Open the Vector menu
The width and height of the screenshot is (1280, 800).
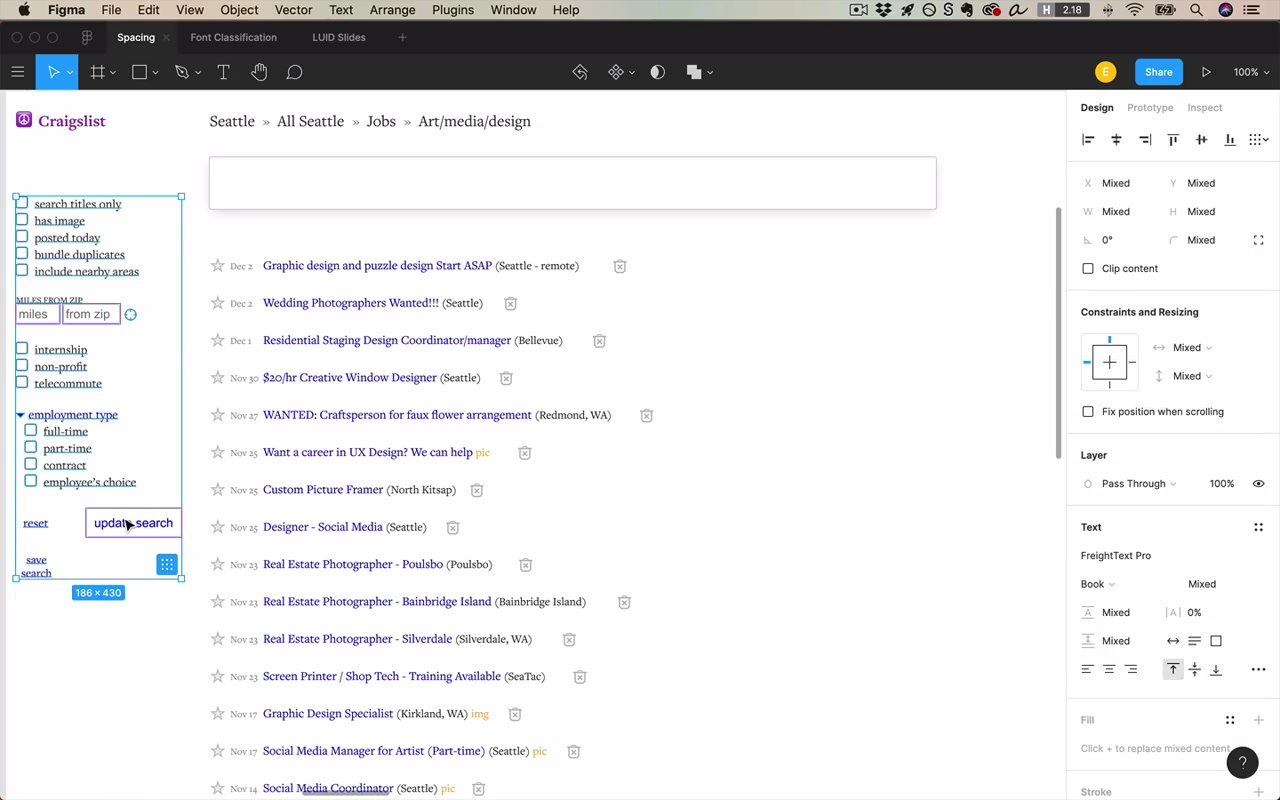(293, 10)
